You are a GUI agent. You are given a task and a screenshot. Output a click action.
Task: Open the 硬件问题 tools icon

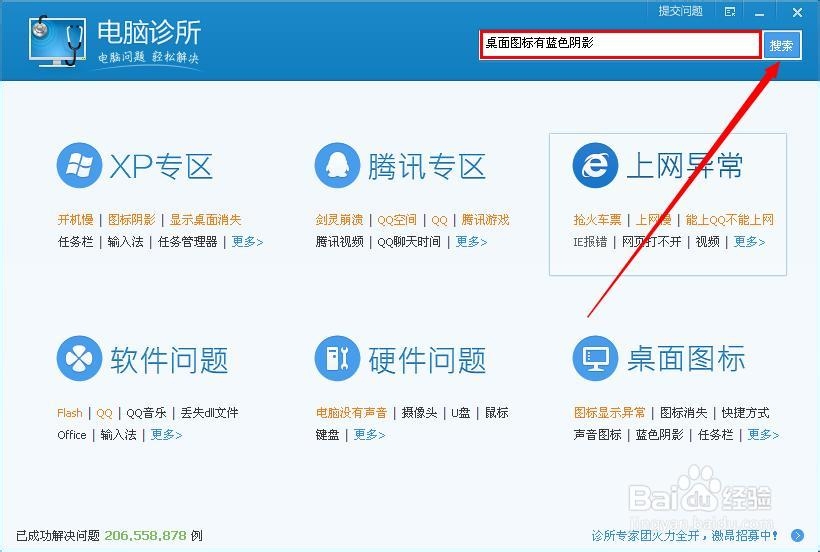click(x=337, y=359)
